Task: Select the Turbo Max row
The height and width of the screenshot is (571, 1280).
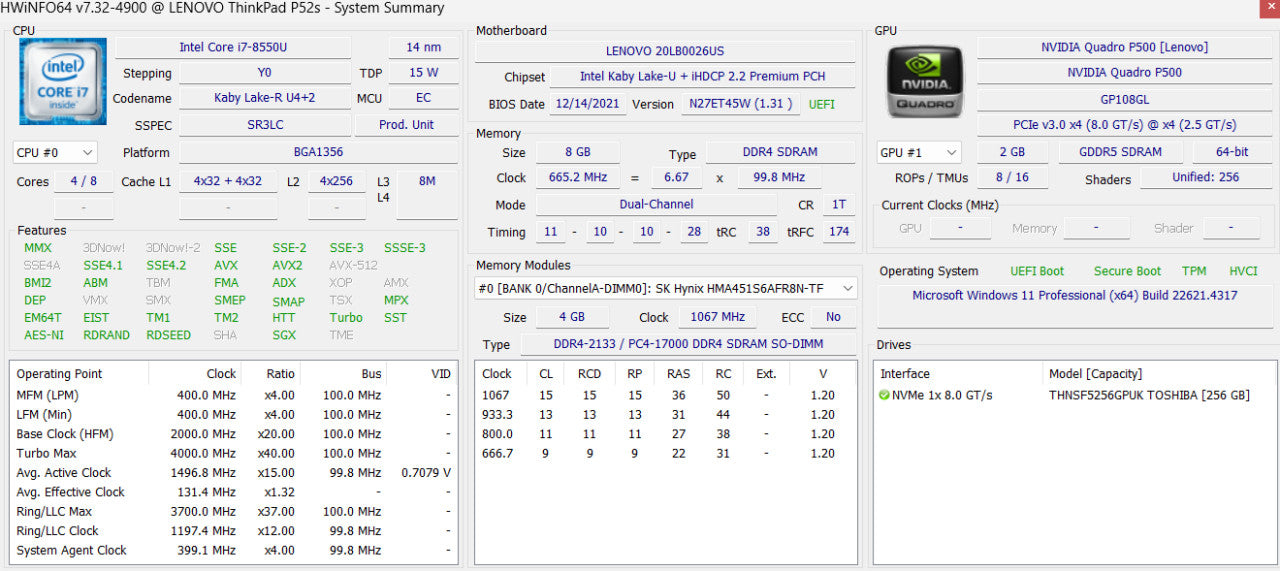Action: pyautogui.click(x=234, y=453)
